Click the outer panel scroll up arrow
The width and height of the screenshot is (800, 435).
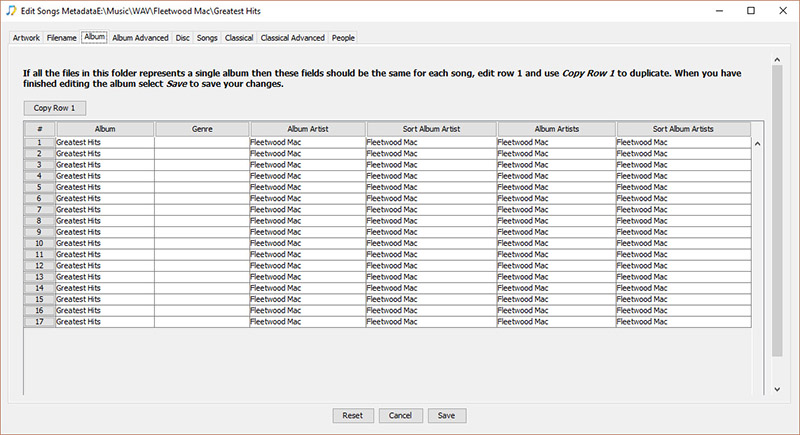click(777, 60)
